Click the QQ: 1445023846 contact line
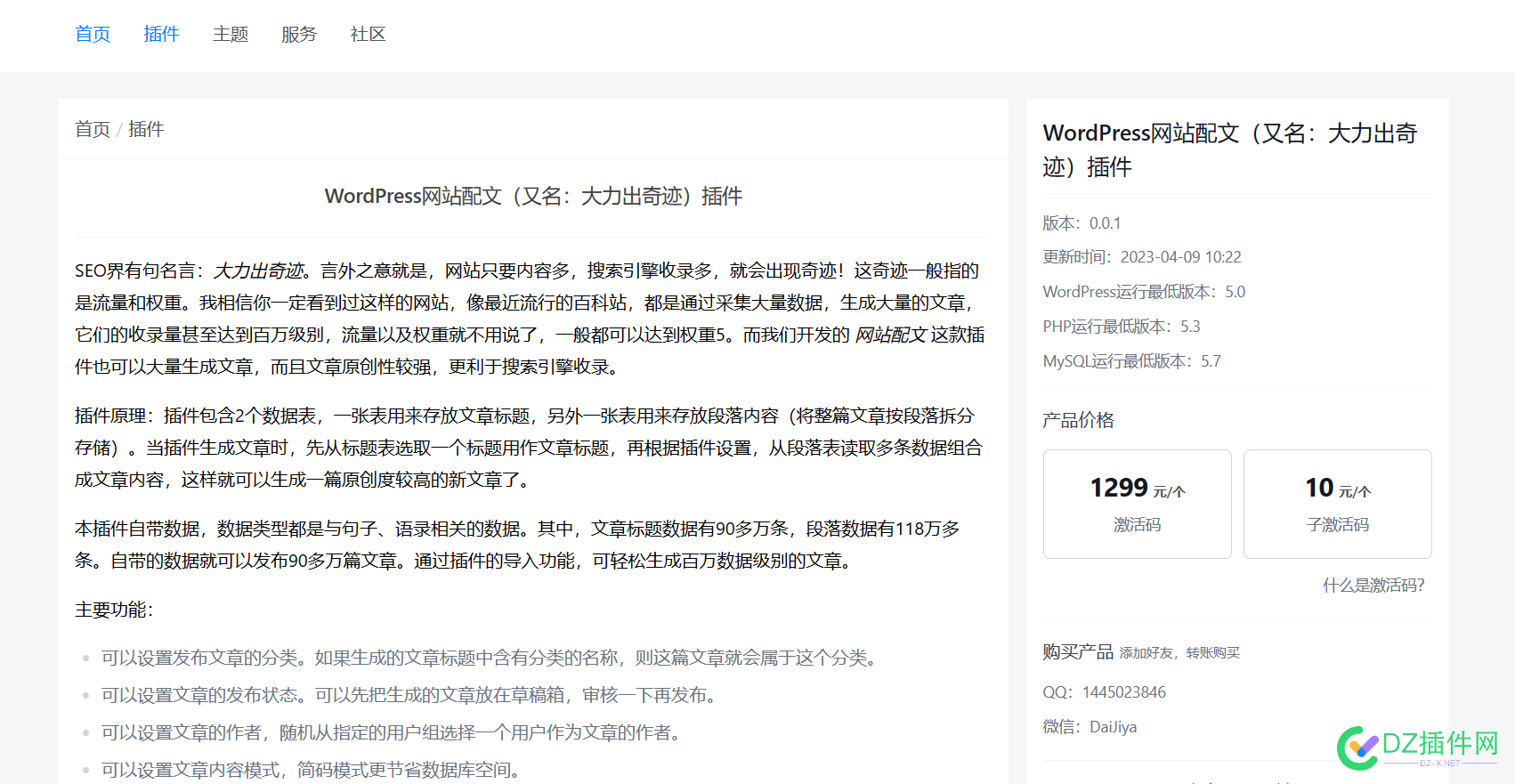Image resolution: width=1515 pixels, height=784 pixels. click(x=1104, y=692)
